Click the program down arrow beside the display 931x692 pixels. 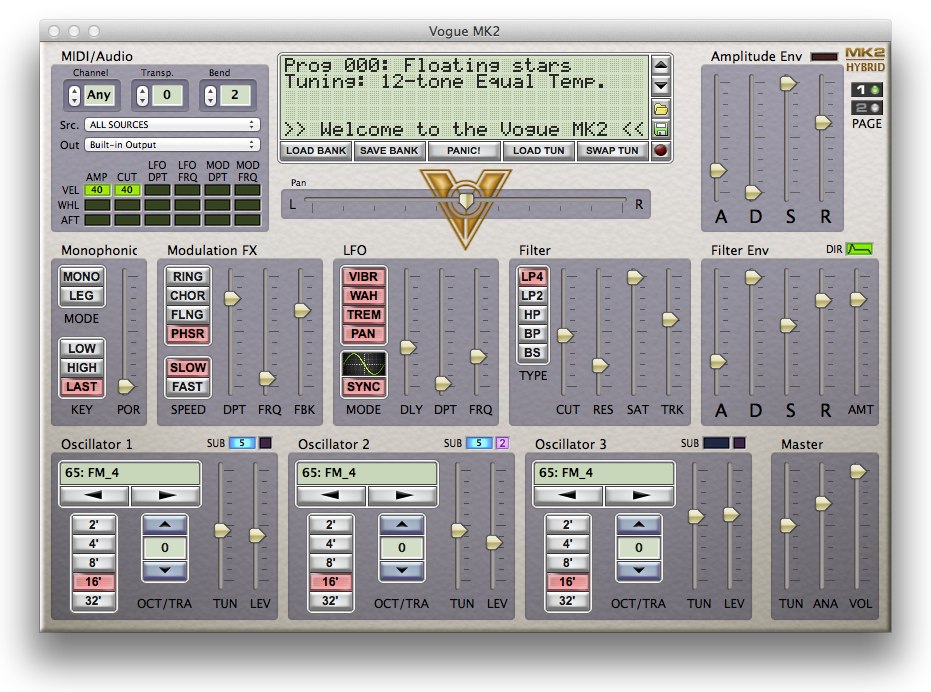click(x=661, y=86)
